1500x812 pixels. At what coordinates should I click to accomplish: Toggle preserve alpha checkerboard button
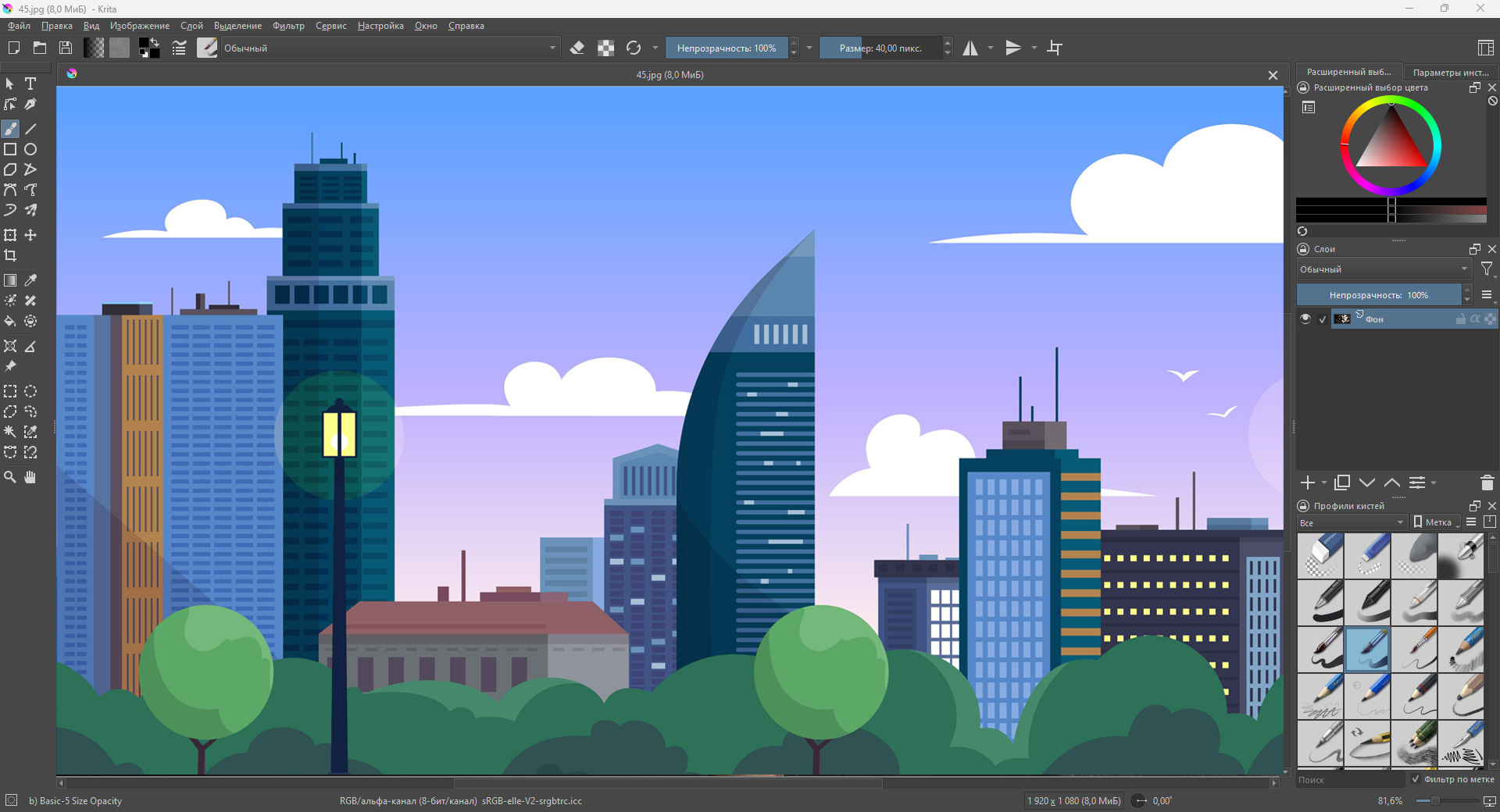[605, 48]
